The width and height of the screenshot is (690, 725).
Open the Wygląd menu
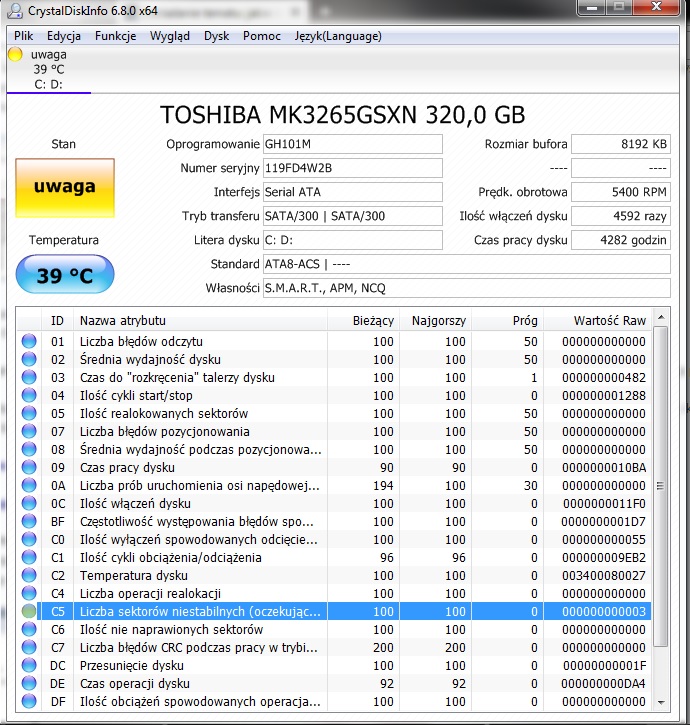click(x=170, y=36)
